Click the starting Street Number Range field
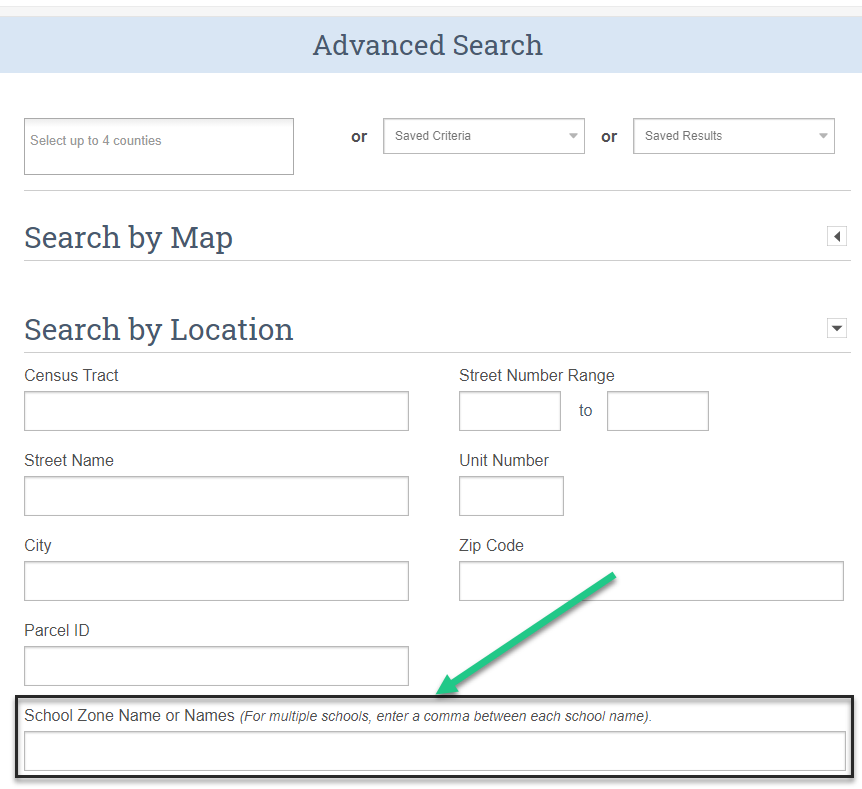Viewport: 862px width, 789px height. coord(510,411)
